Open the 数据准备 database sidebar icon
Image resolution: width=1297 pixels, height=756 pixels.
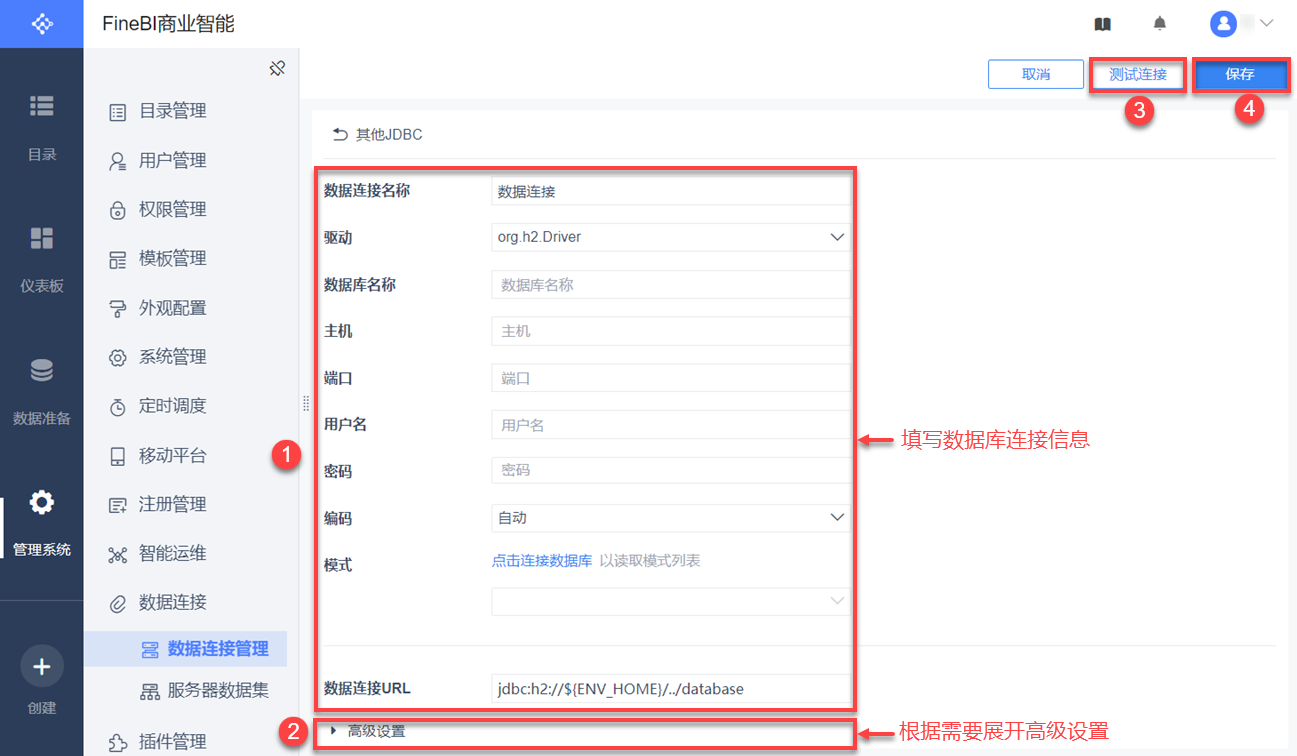click(x=41, y=371)
